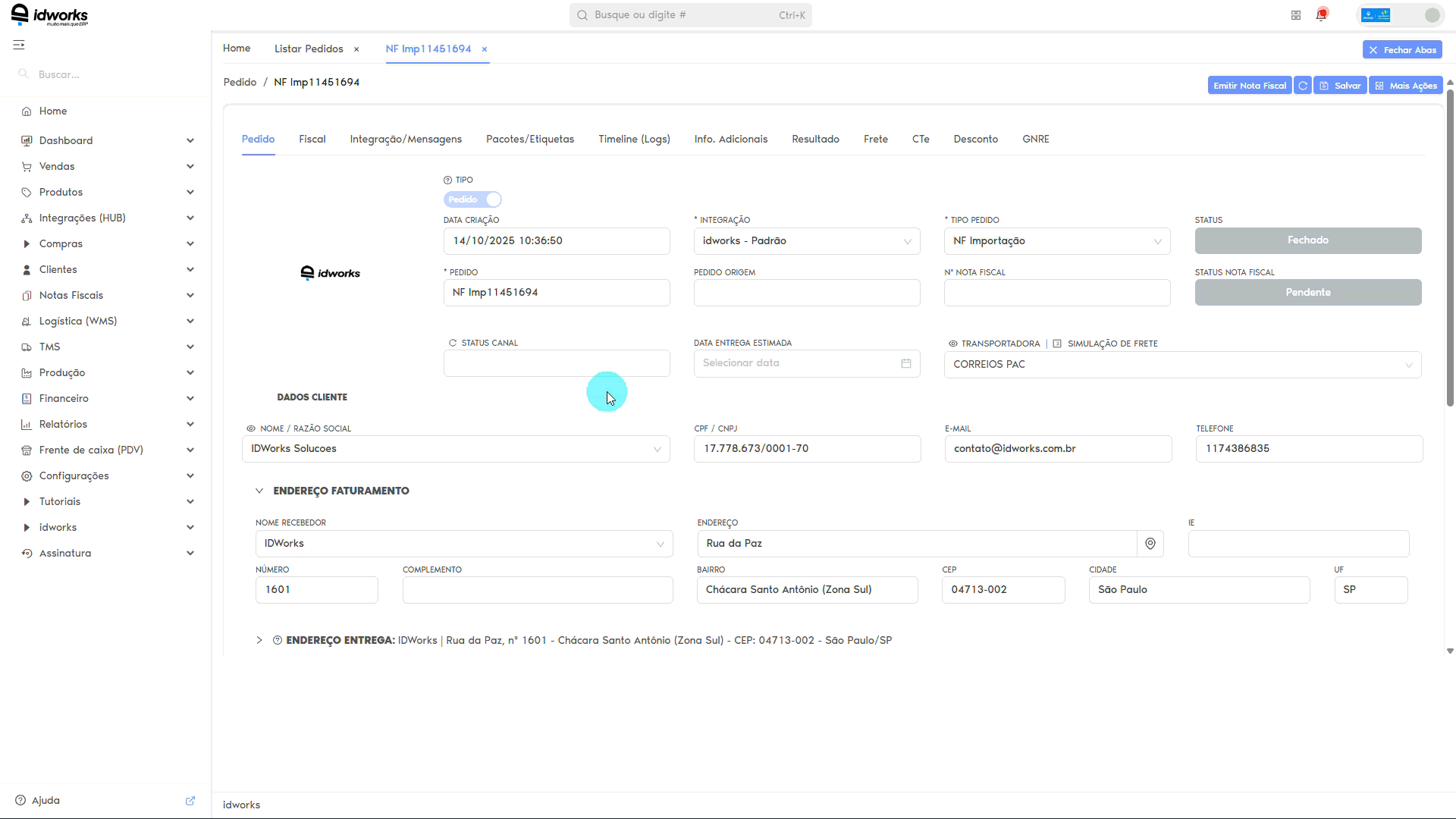Viewport: 1456px width, 819px height.
Task: Click the Fechar Abas button
Action: (1402, 50)
